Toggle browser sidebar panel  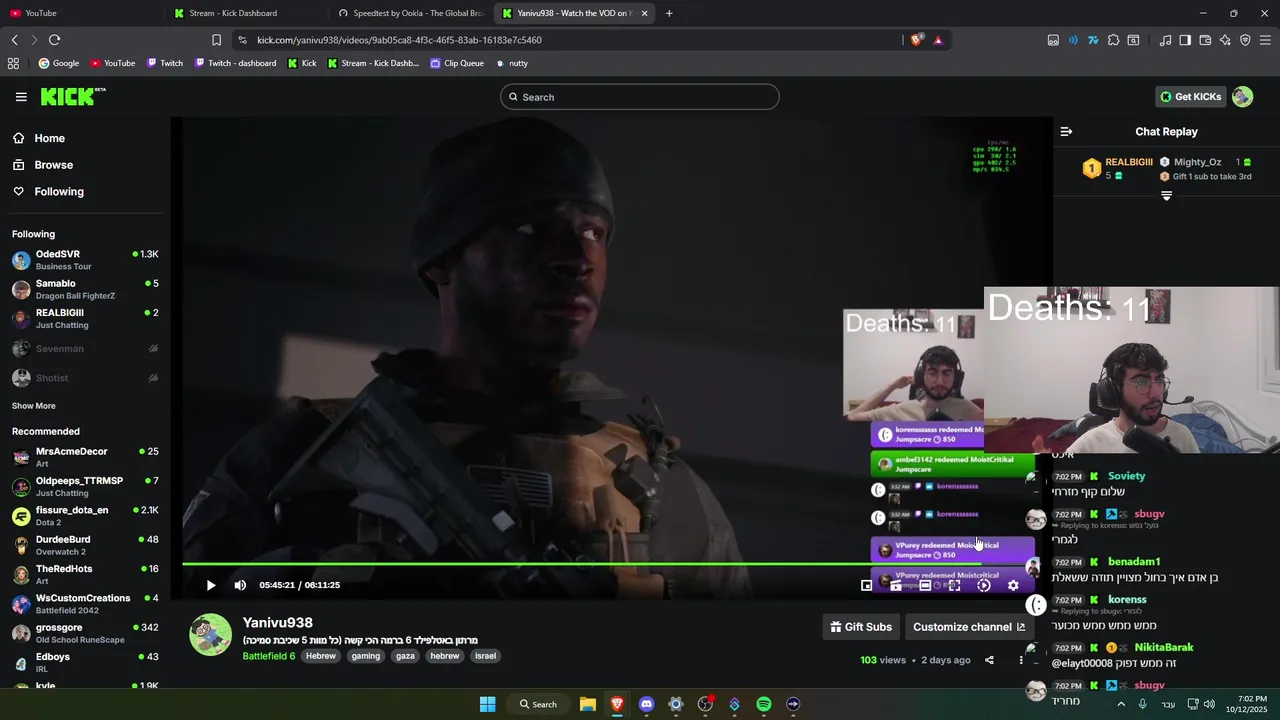(1185, 40)
